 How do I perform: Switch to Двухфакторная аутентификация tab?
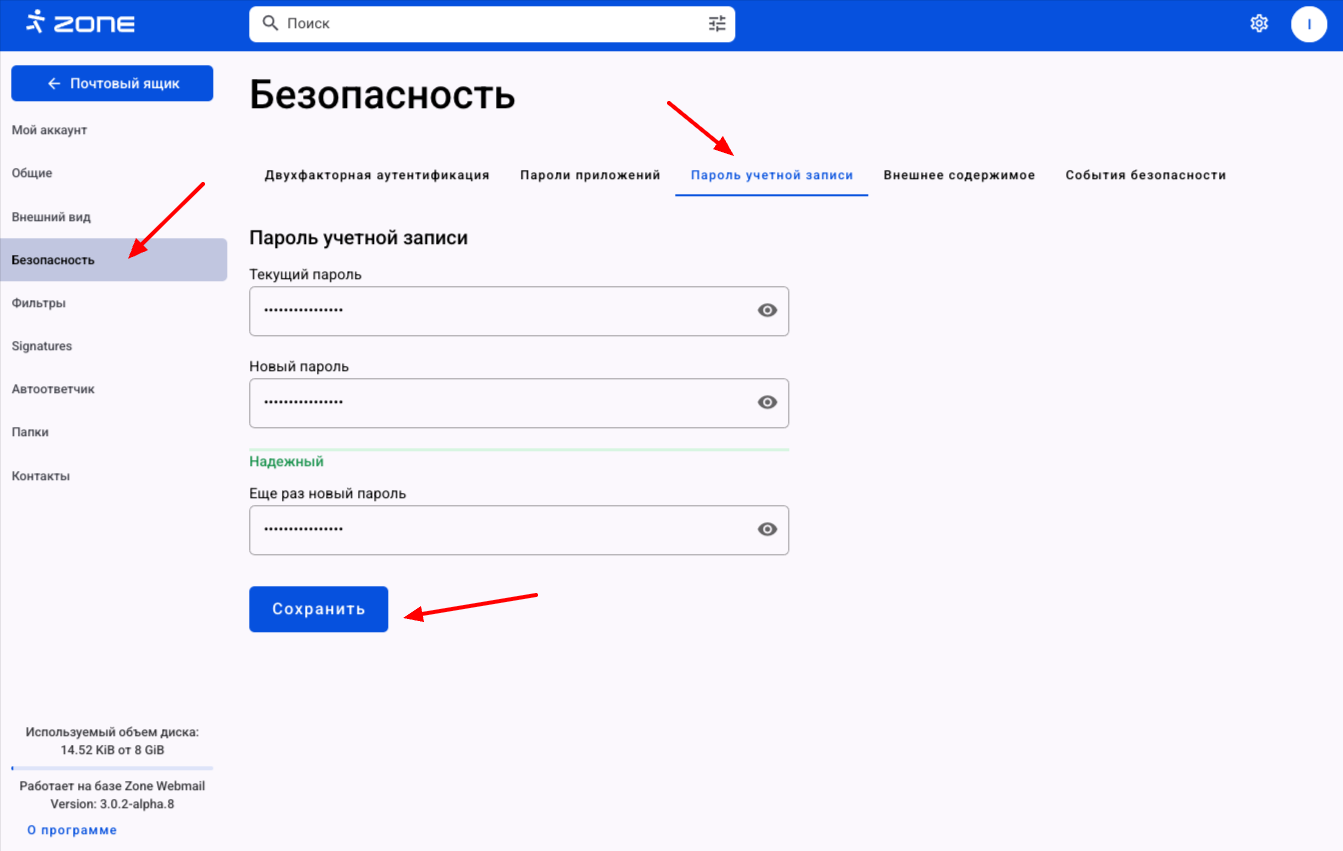pos(377,175)
